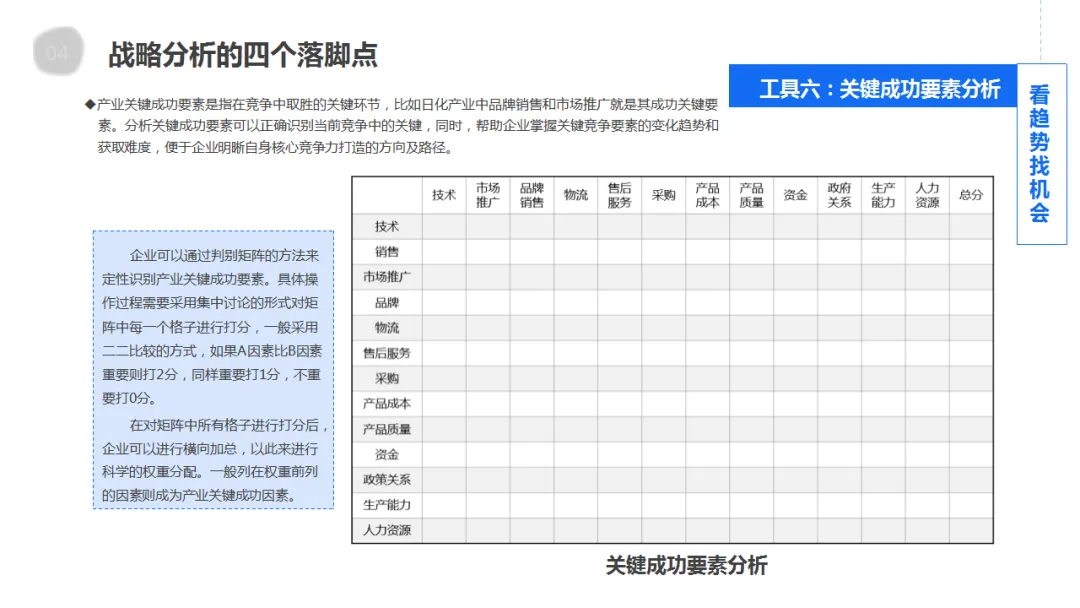
Task: Select the 销售 row label
Action: coord(387,252)
